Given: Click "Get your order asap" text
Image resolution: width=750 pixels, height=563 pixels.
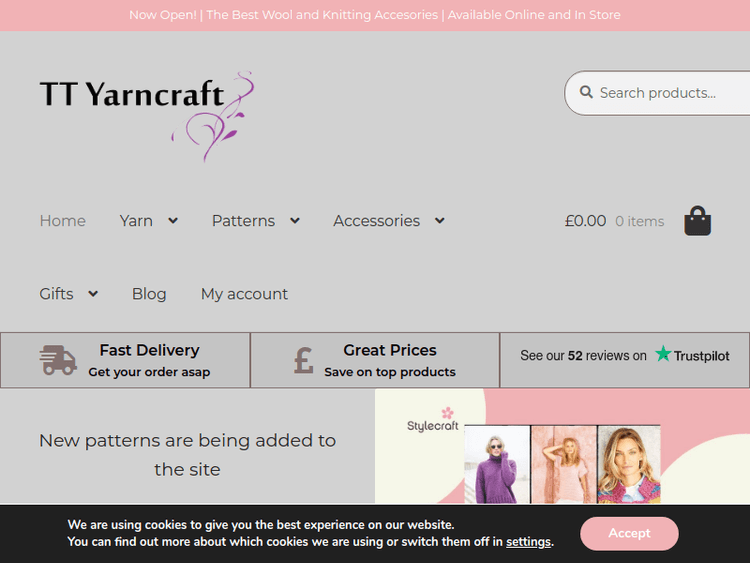Looking at the screenshot, I should coord(149,372).
